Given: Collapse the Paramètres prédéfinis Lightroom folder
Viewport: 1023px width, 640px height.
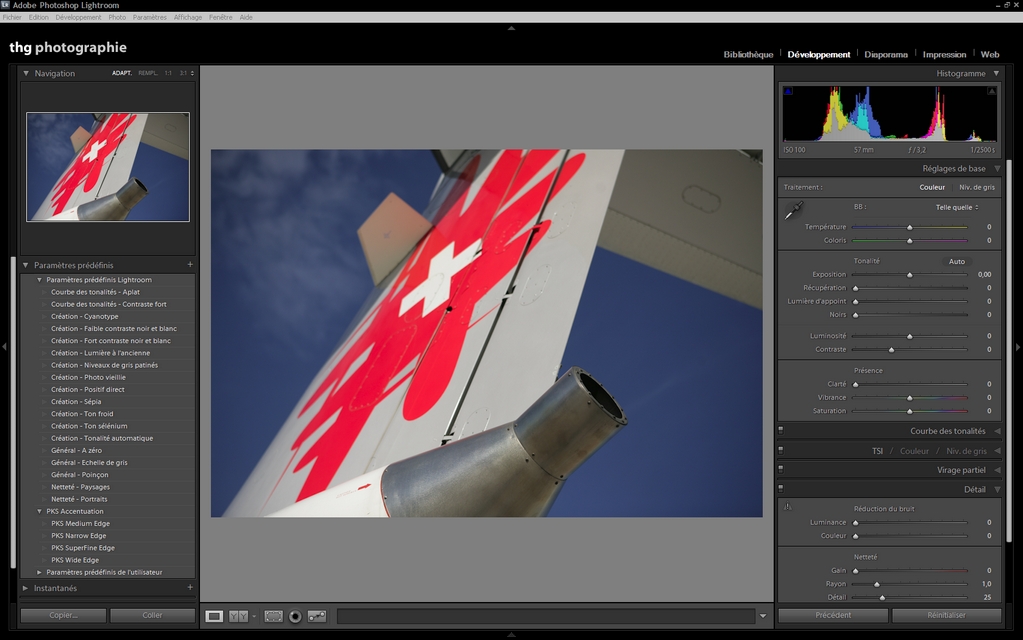Looking at the screenshot, I should point(39,280).
